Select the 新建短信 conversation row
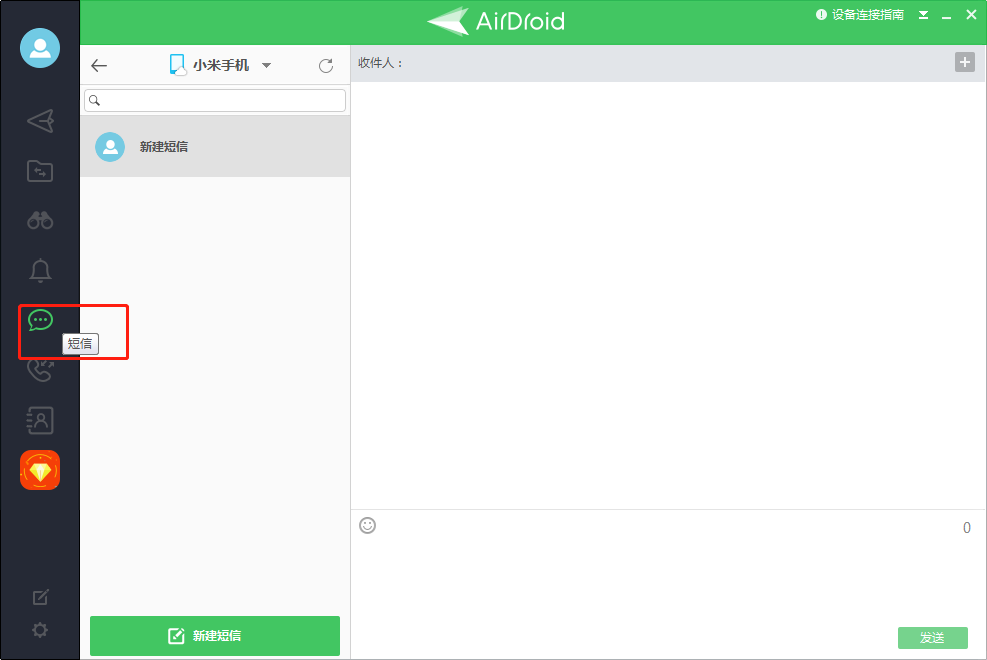The height and width of the screenshot is (660, 987). pyautogui.click(x=215, y=146)
